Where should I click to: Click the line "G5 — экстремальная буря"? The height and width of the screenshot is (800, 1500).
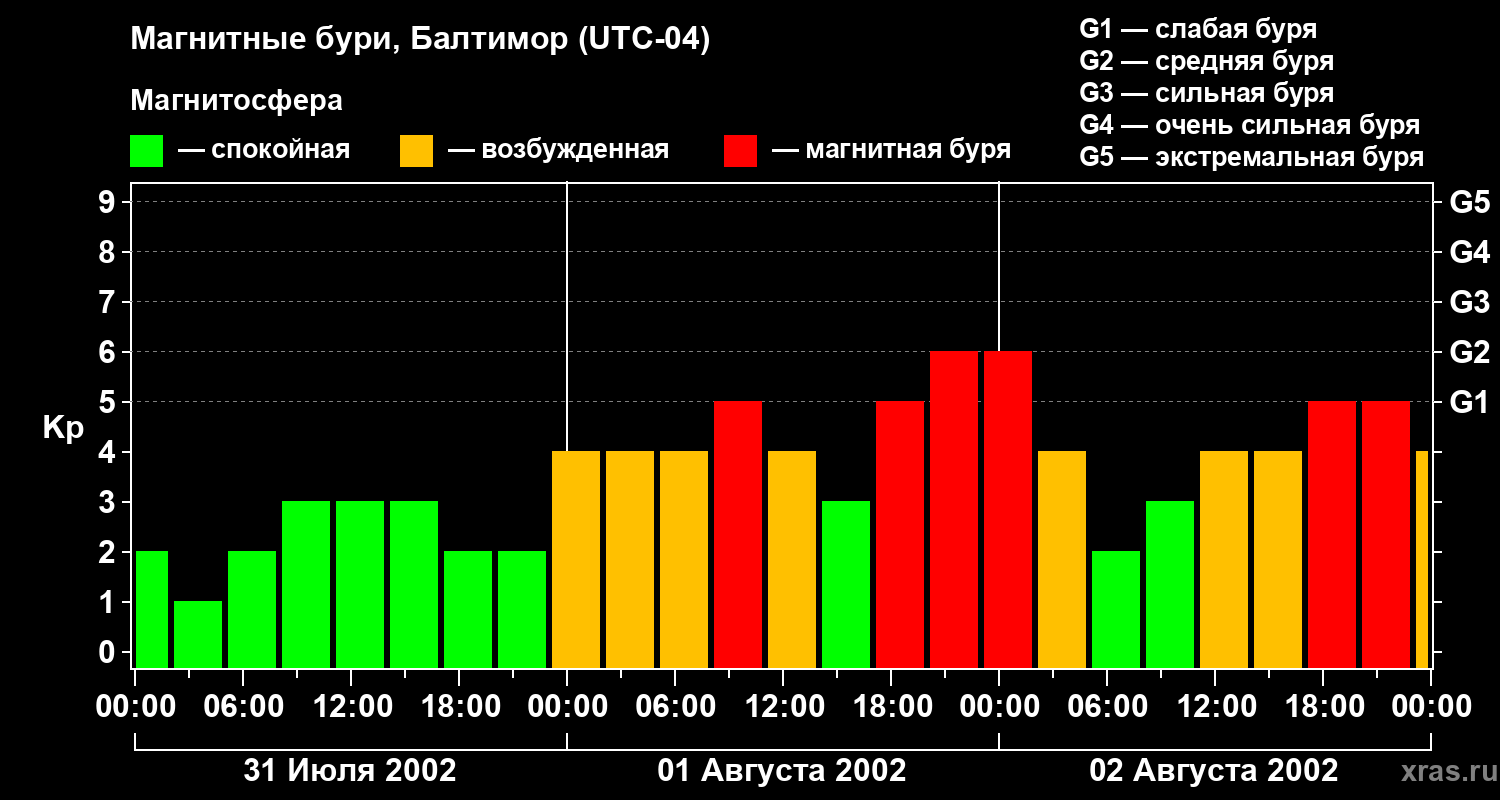1251,157
